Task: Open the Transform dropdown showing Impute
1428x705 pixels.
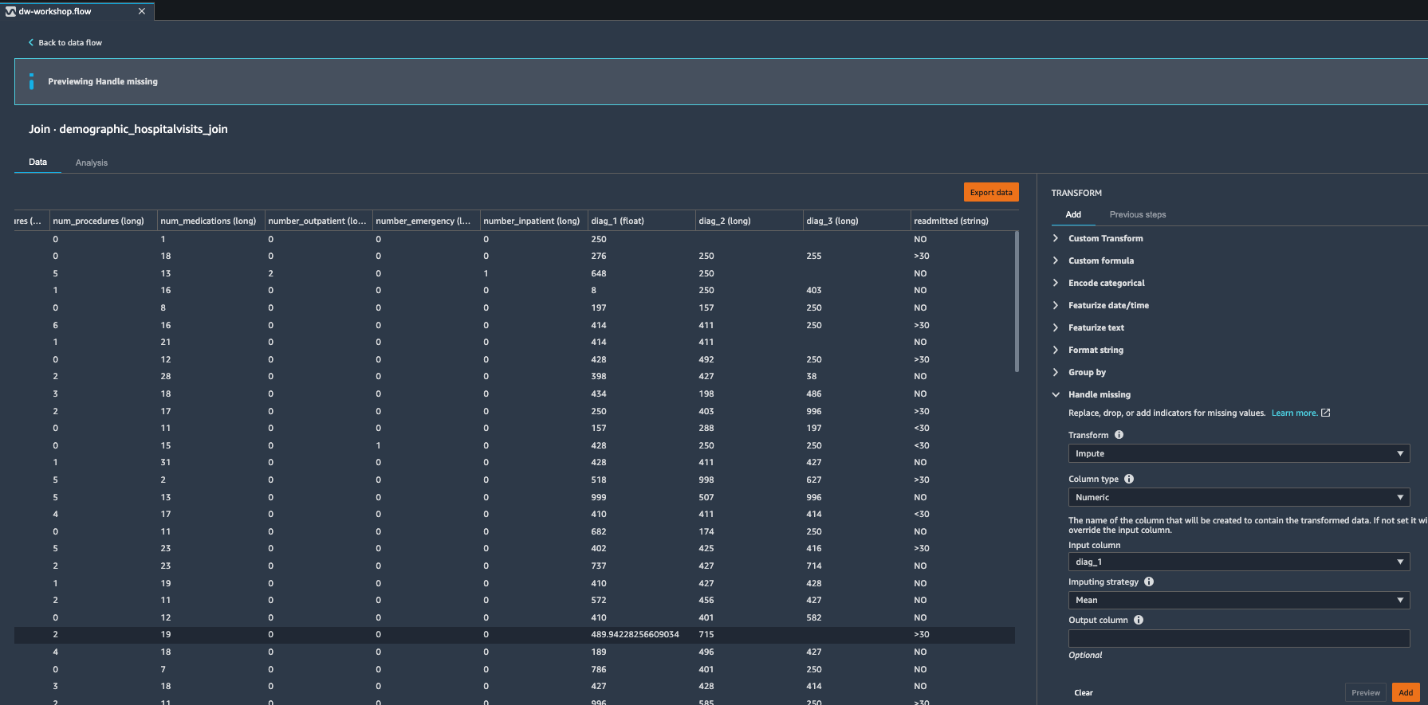Action: click(x=1239, y=454)
